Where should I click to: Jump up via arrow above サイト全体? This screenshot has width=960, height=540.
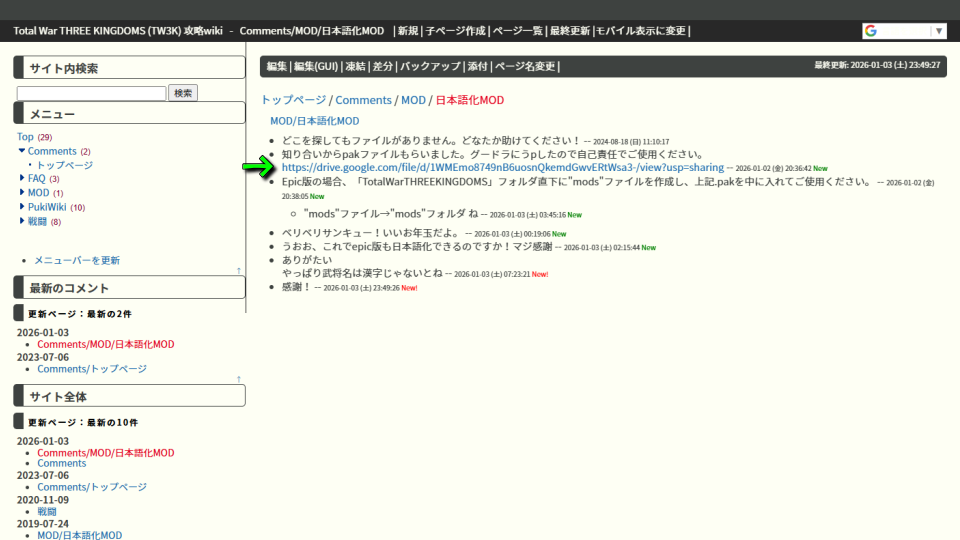(x=239, y=379)
